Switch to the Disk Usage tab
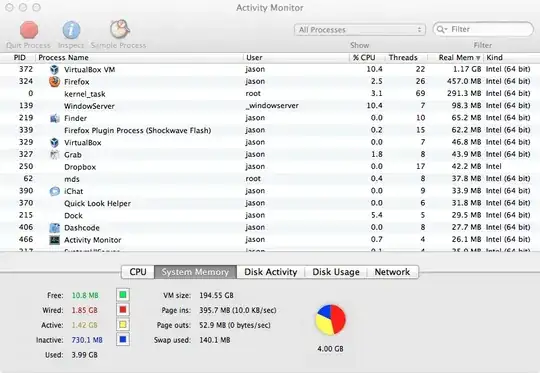This screenshot has height=373, width=540. (336, 272)
